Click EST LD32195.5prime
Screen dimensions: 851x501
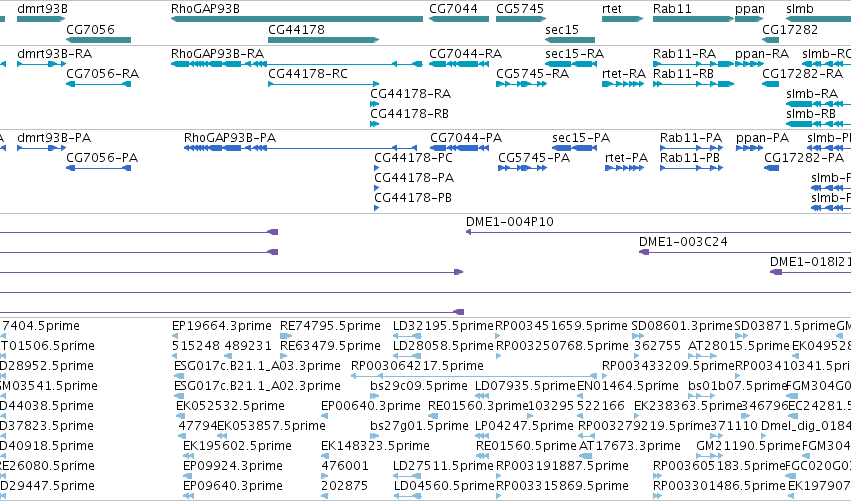[443, 326]
